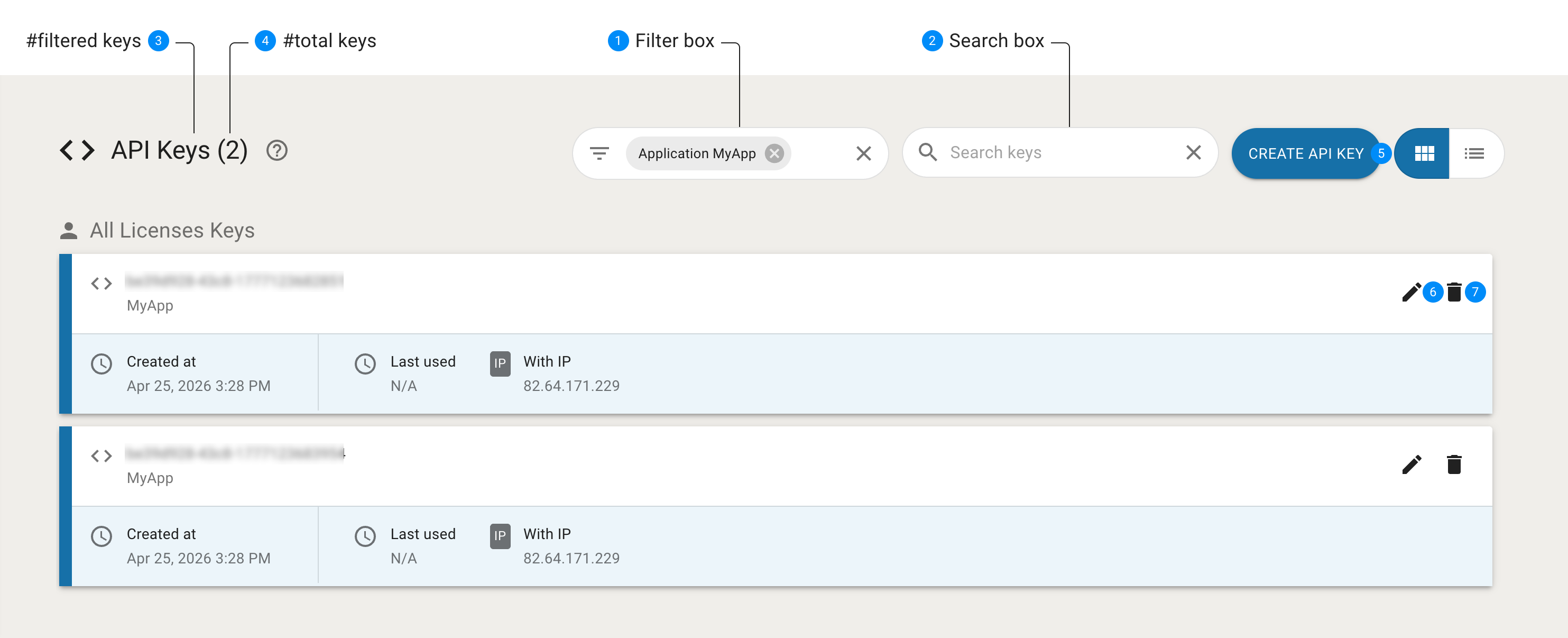1568x638 pixels.
Task: Click the API Keys (2) title
Action: [180, 151]
